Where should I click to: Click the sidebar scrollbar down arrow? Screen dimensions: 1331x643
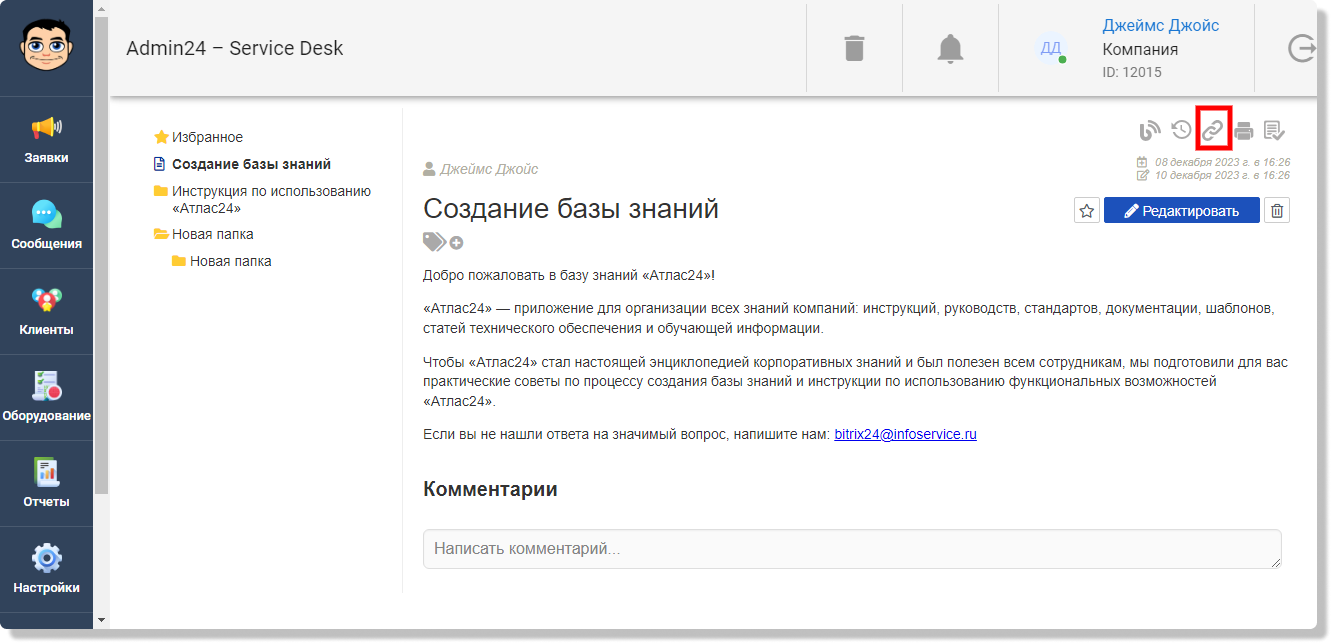click(101, 620)
